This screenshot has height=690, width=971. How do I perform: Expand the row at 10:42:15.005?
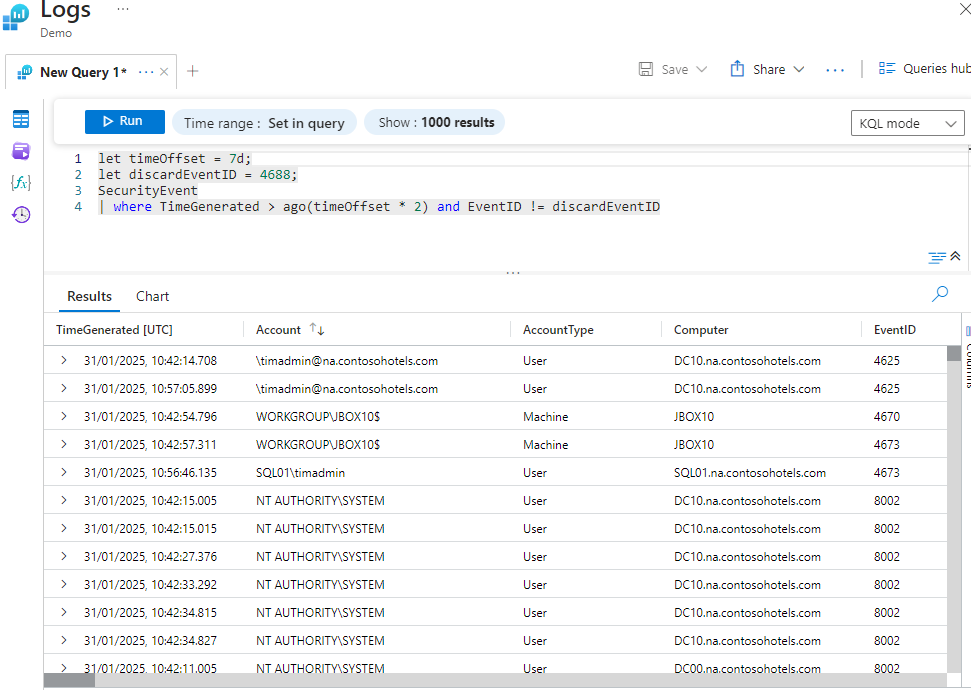pyautogui.click(x=64, y=500)
